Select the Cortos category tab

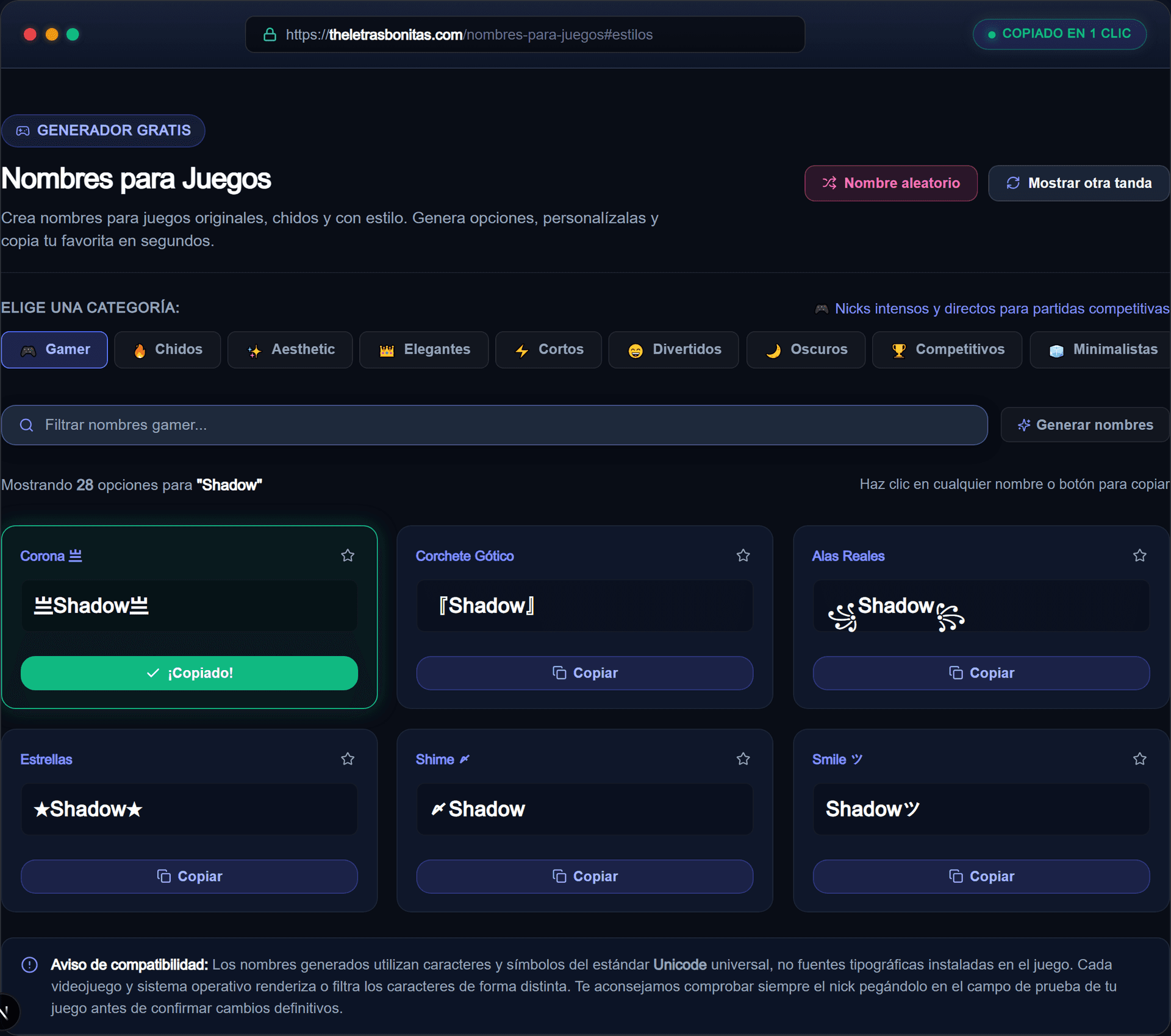coord(548,349)
